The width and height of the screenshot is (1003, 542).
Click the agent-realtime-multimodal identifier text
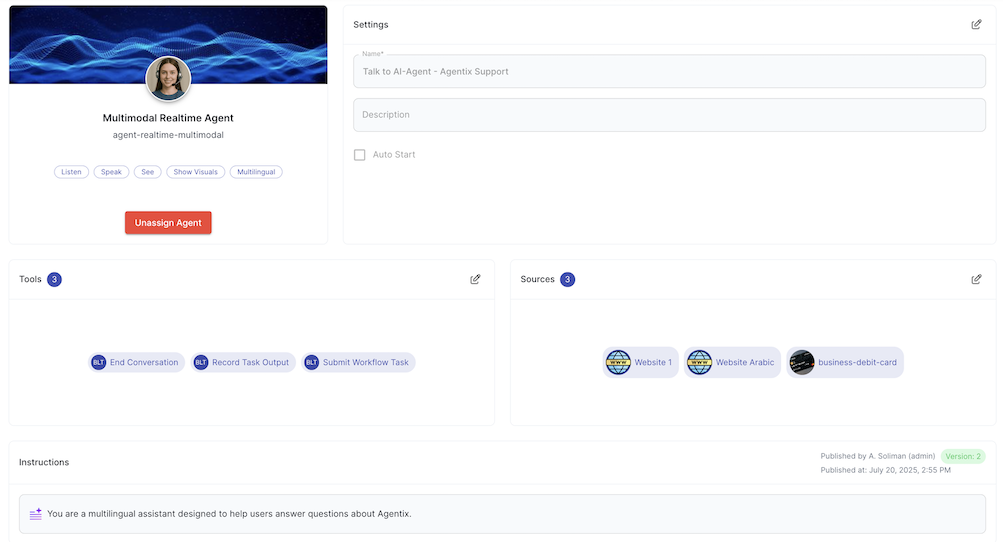coord(168,135)
